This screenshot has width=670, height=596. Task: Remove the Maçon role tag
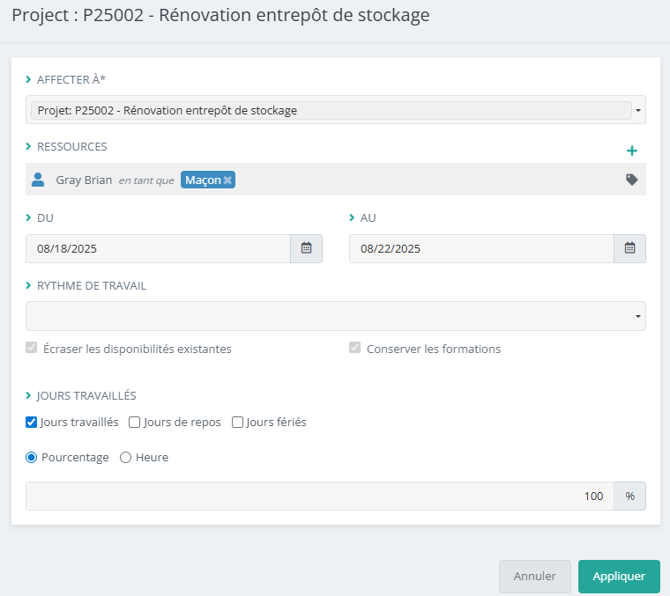tap(228, 180)
